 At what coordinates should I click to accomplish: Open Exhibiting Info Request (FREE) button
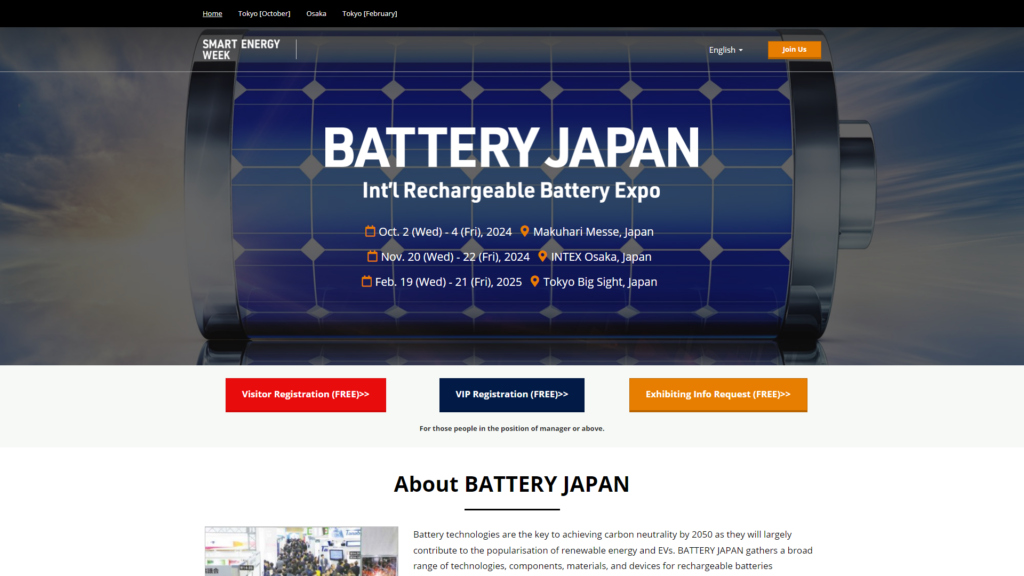[x=718, y=394]
